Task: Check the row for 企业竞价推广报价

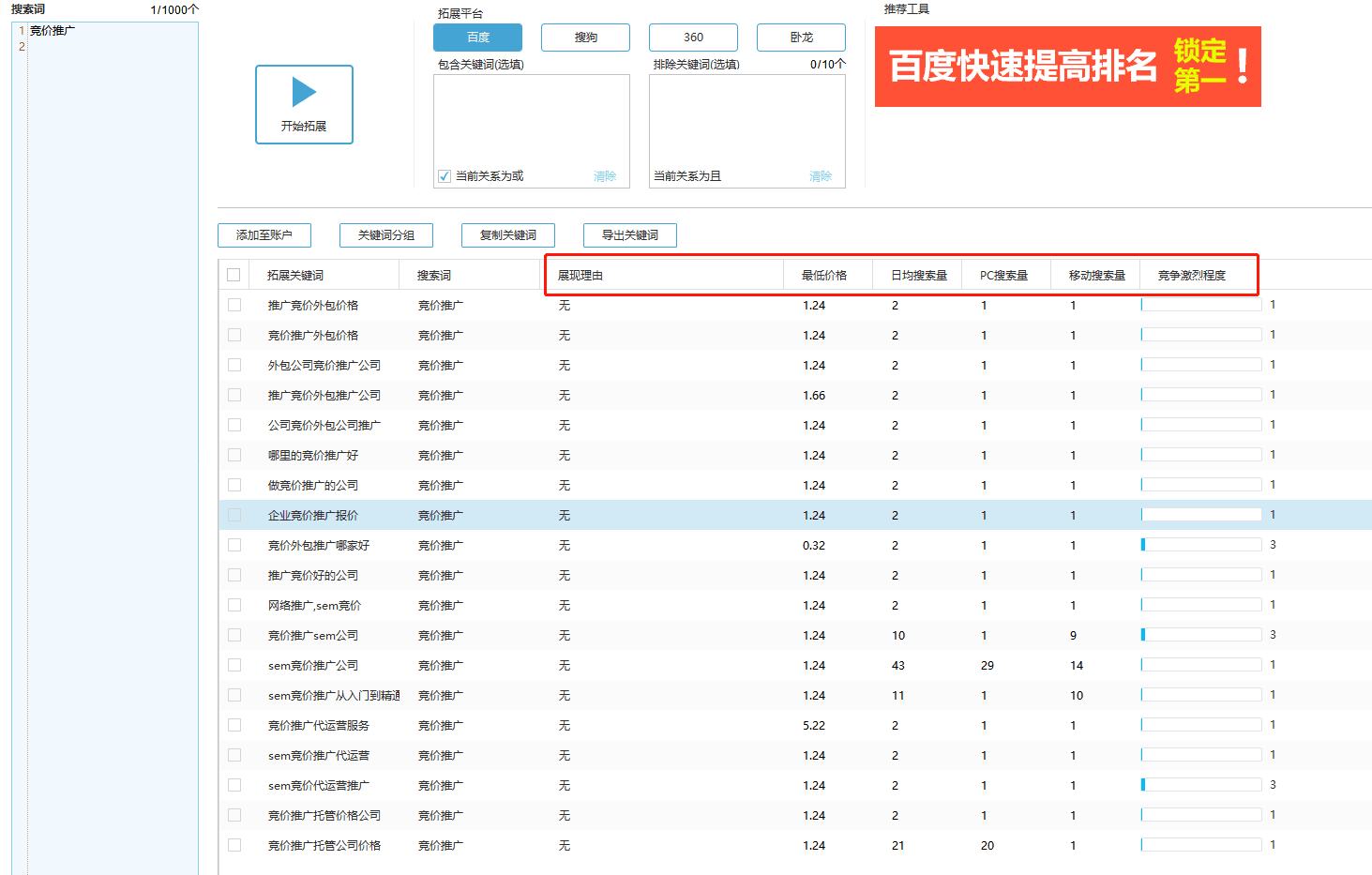Action: [x=234, y=515]
